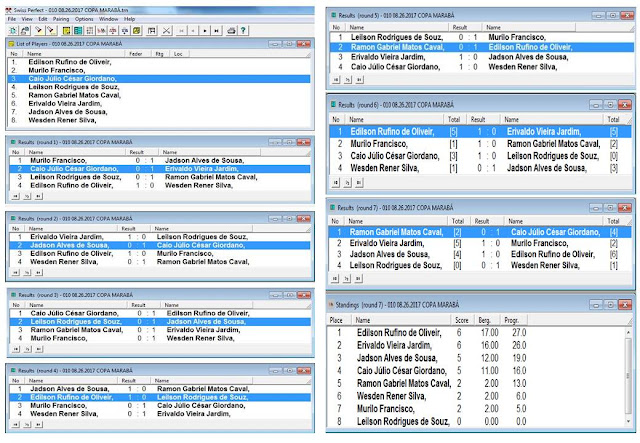Click first-record button in round 2 results window

coord(16,272)
